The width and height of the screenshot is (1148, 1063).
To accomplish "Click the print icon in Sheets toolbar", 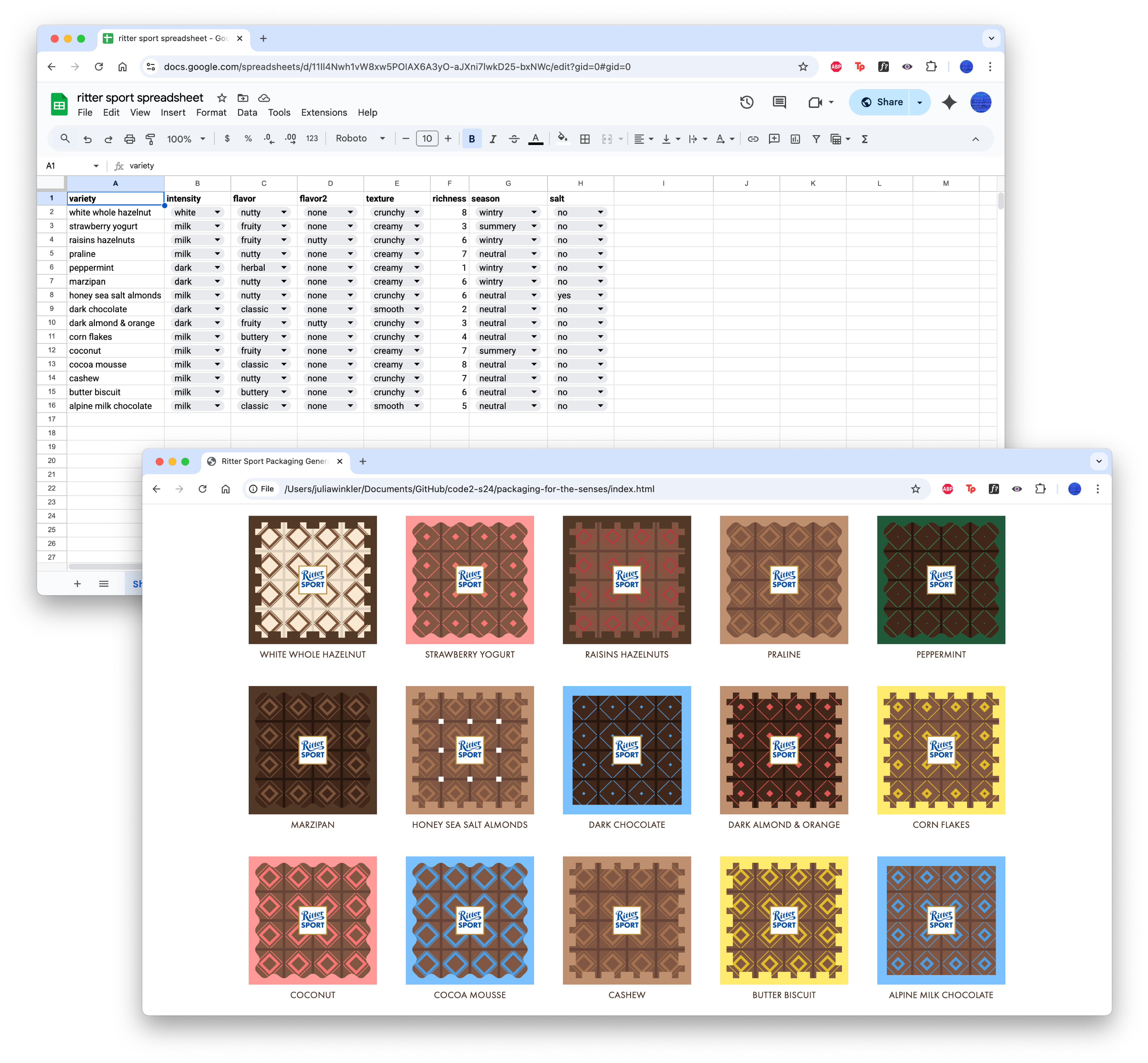I will (129, 139).
